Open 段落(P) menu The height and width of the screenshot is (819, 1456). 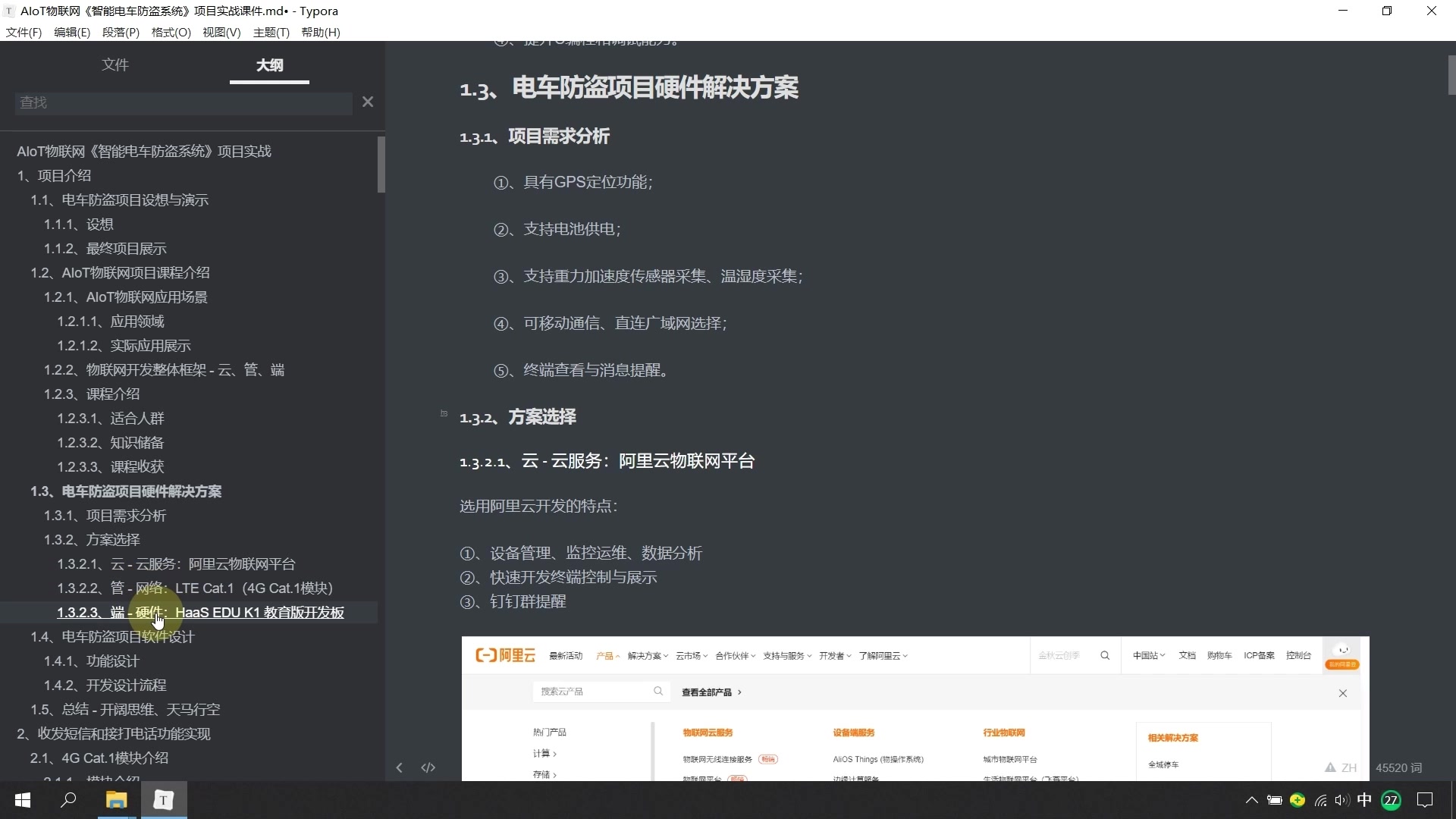click(121, 33)
